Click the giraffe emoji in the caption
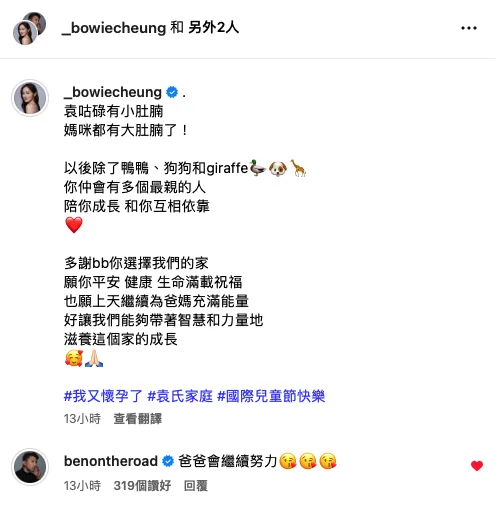 tap(298, 168)
